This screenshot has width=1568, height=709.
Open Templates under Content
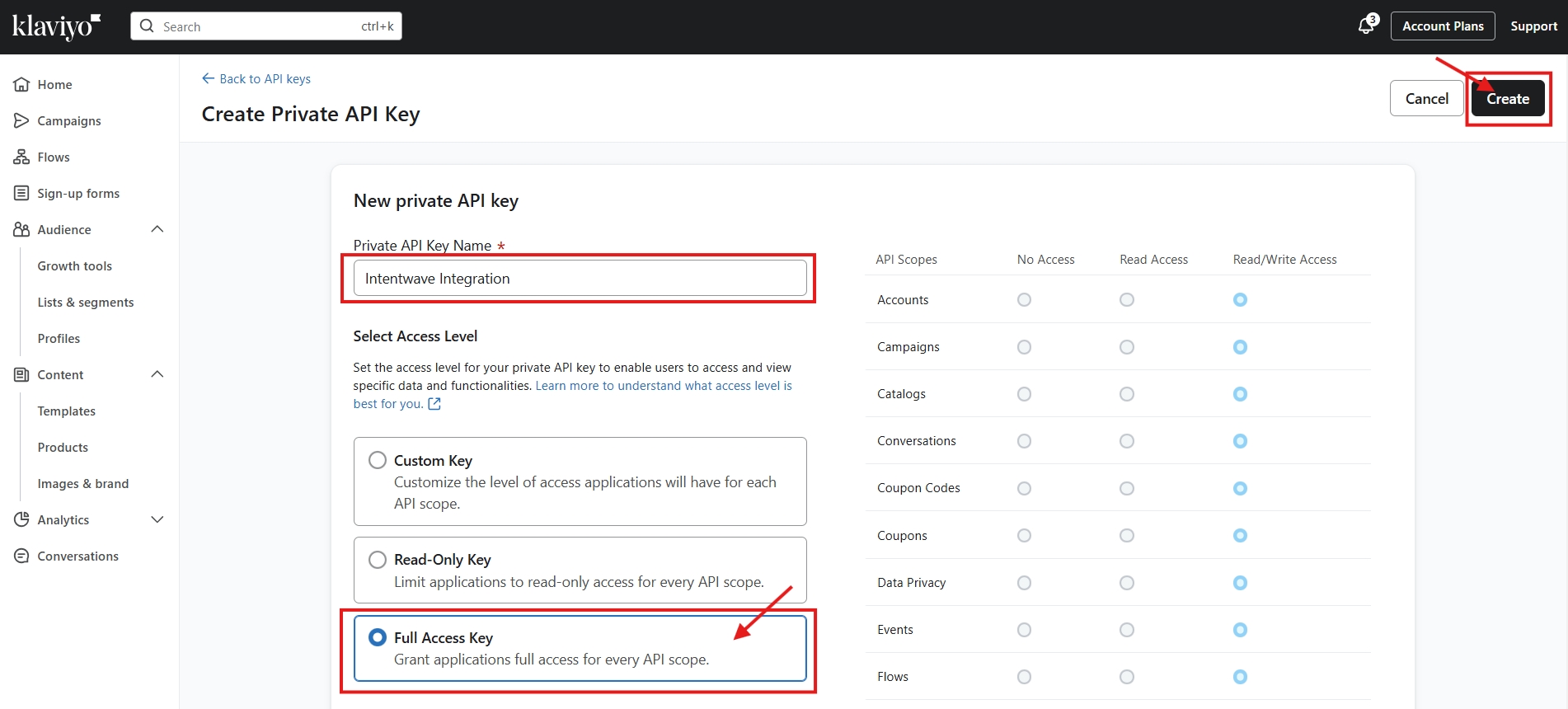(x=66, y=411)
